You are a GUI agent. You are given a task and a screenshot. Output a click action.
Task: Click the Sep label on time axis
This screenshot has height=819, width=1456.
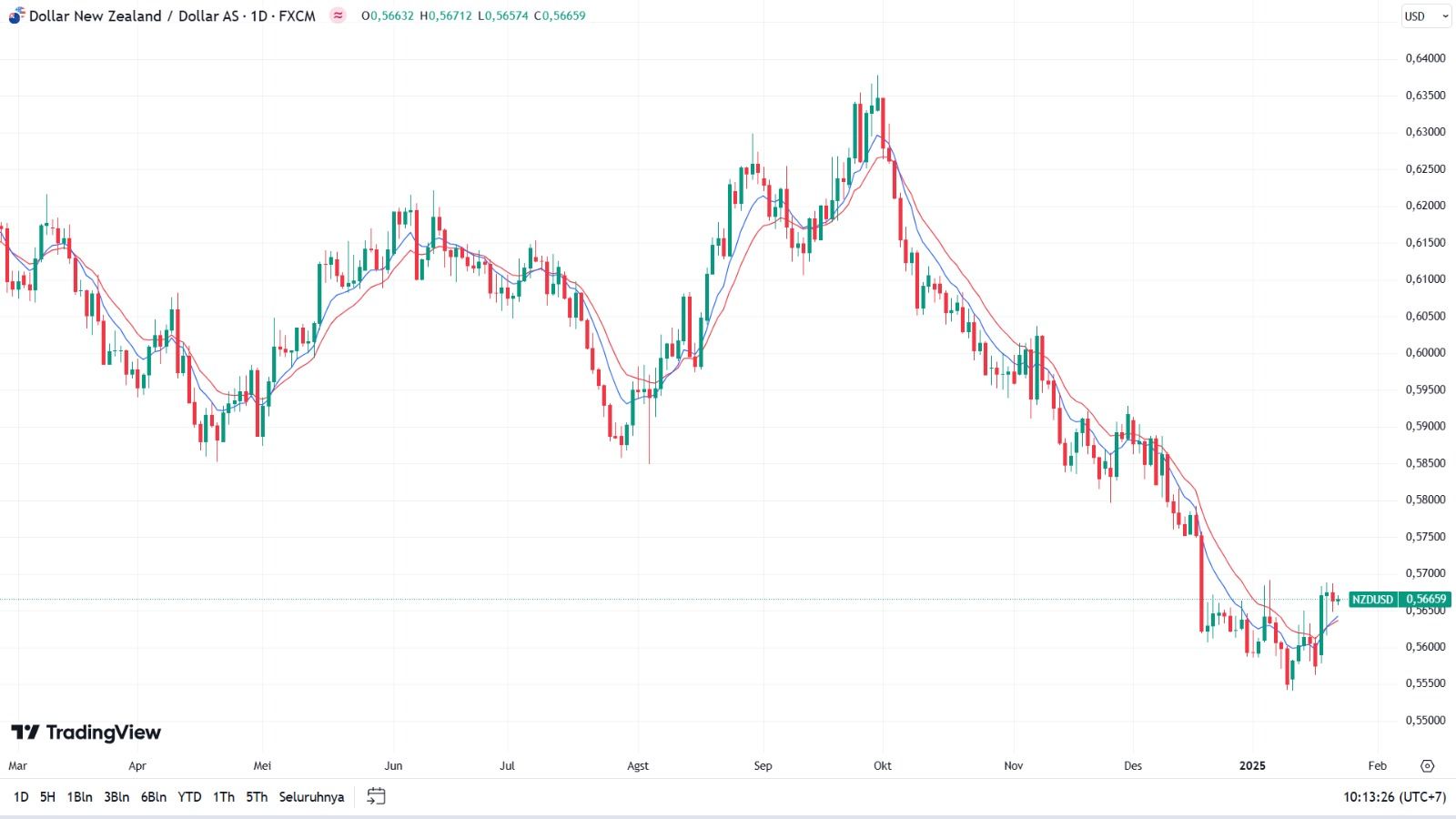(x=763, y=766)
